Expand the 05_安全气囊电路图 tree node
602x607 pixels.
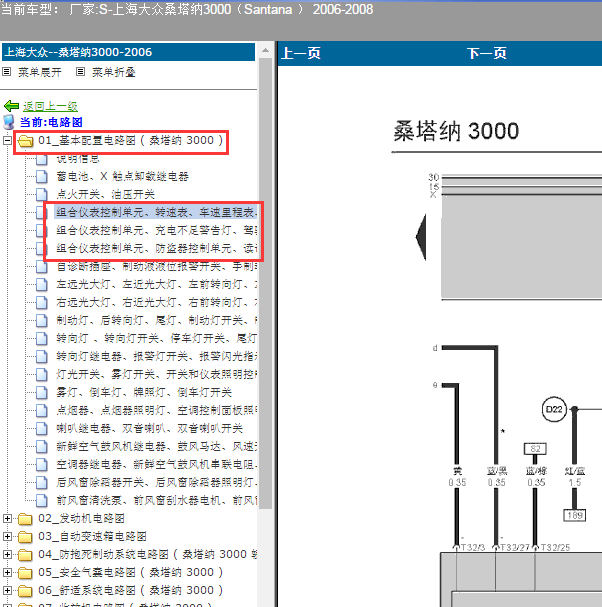tap(7, 572)
